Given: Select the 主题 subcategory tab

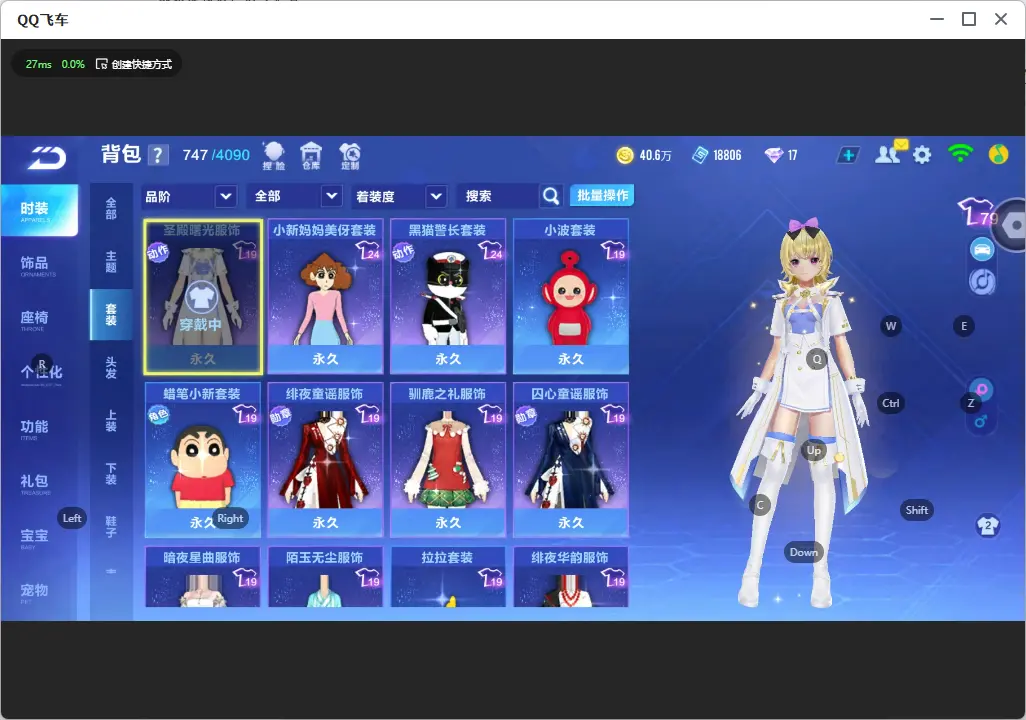Looking at the screenshot, I should (x=111, y=261).
